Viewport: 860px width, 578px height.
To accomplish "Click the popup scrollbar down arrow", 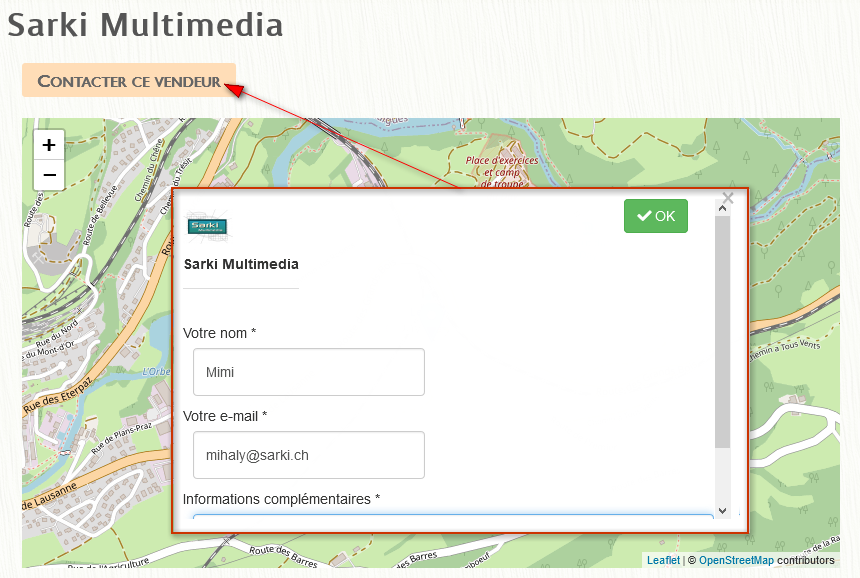I will point(722,511).
